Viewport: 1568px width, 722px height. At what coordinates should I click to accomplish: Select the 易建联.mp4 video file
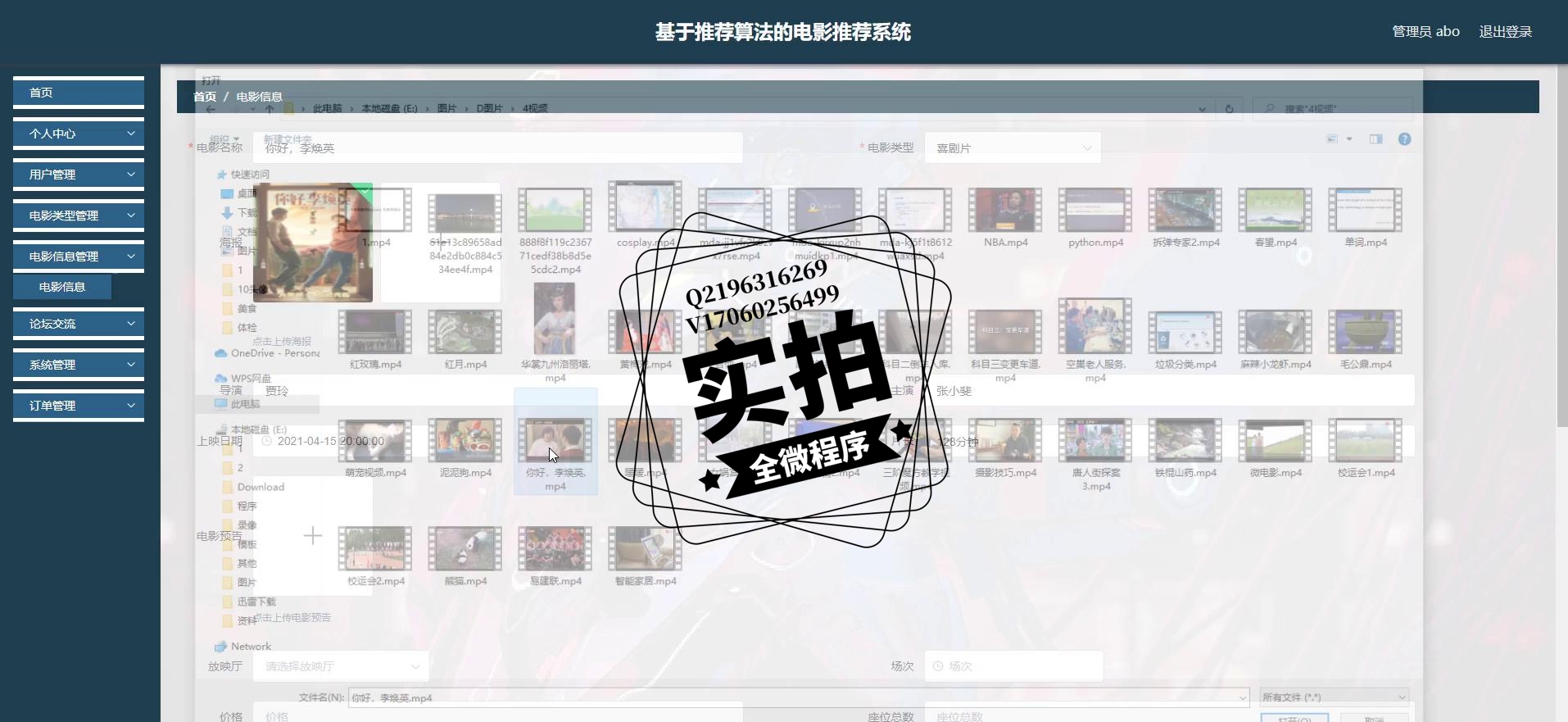(x=555, y=556)
